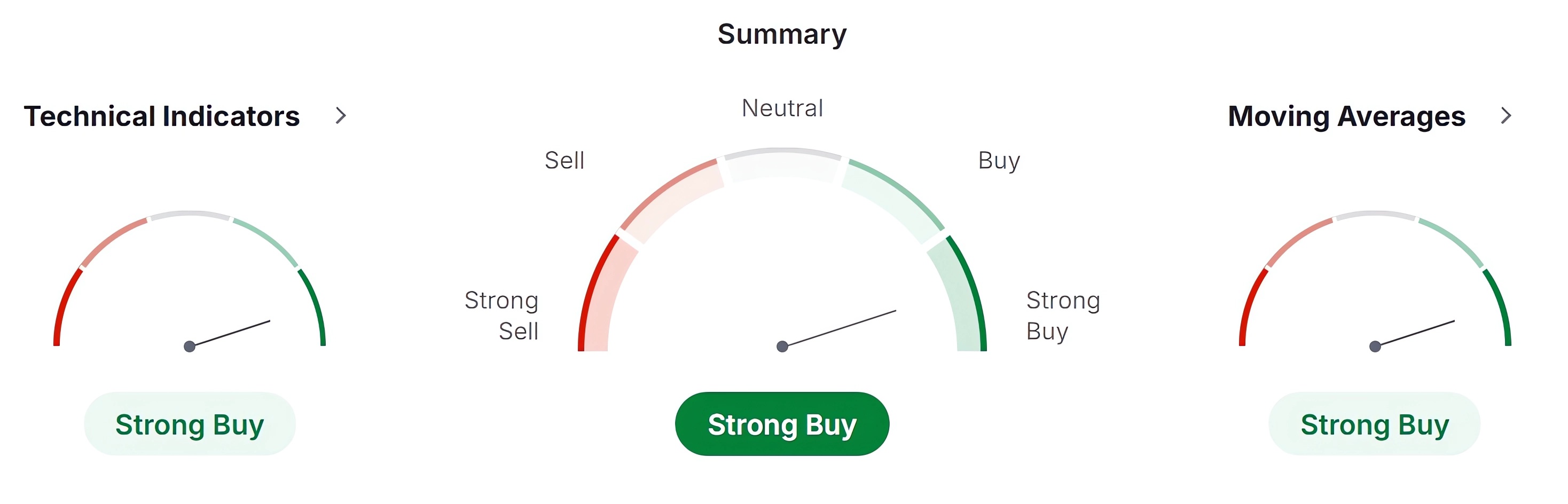Click the Buy label on the summary gauge
Image resolution: width=1568 pixels, height=504 pixels.
pos(999,161)
